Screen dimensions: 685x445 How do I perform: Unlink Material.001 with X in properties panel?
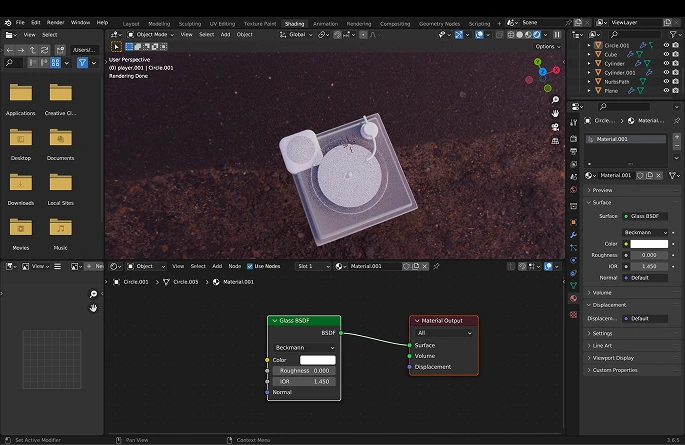(659, 175)
